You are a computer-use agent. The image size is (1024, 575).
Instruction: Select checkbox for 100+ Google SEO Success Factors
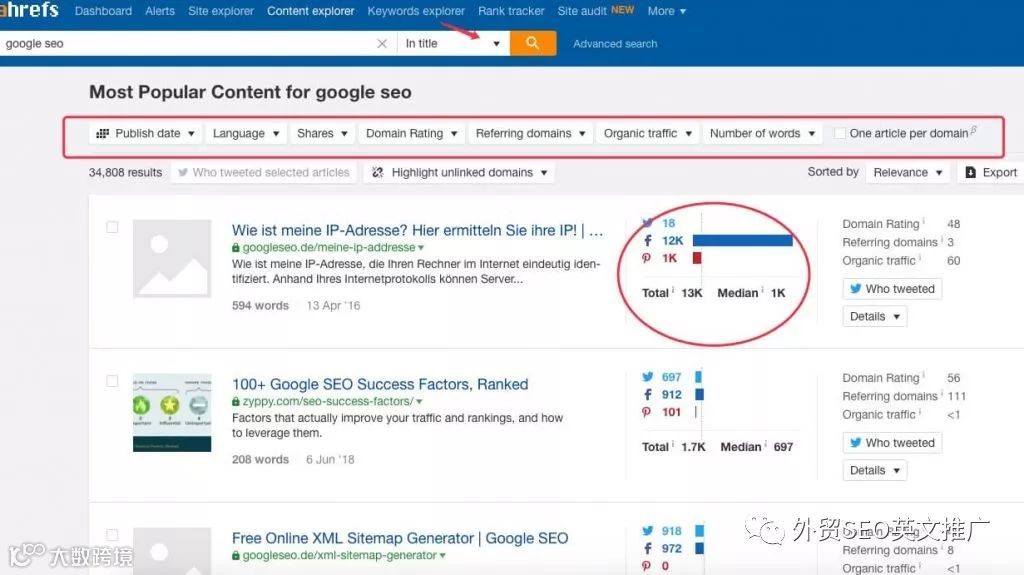112,381
